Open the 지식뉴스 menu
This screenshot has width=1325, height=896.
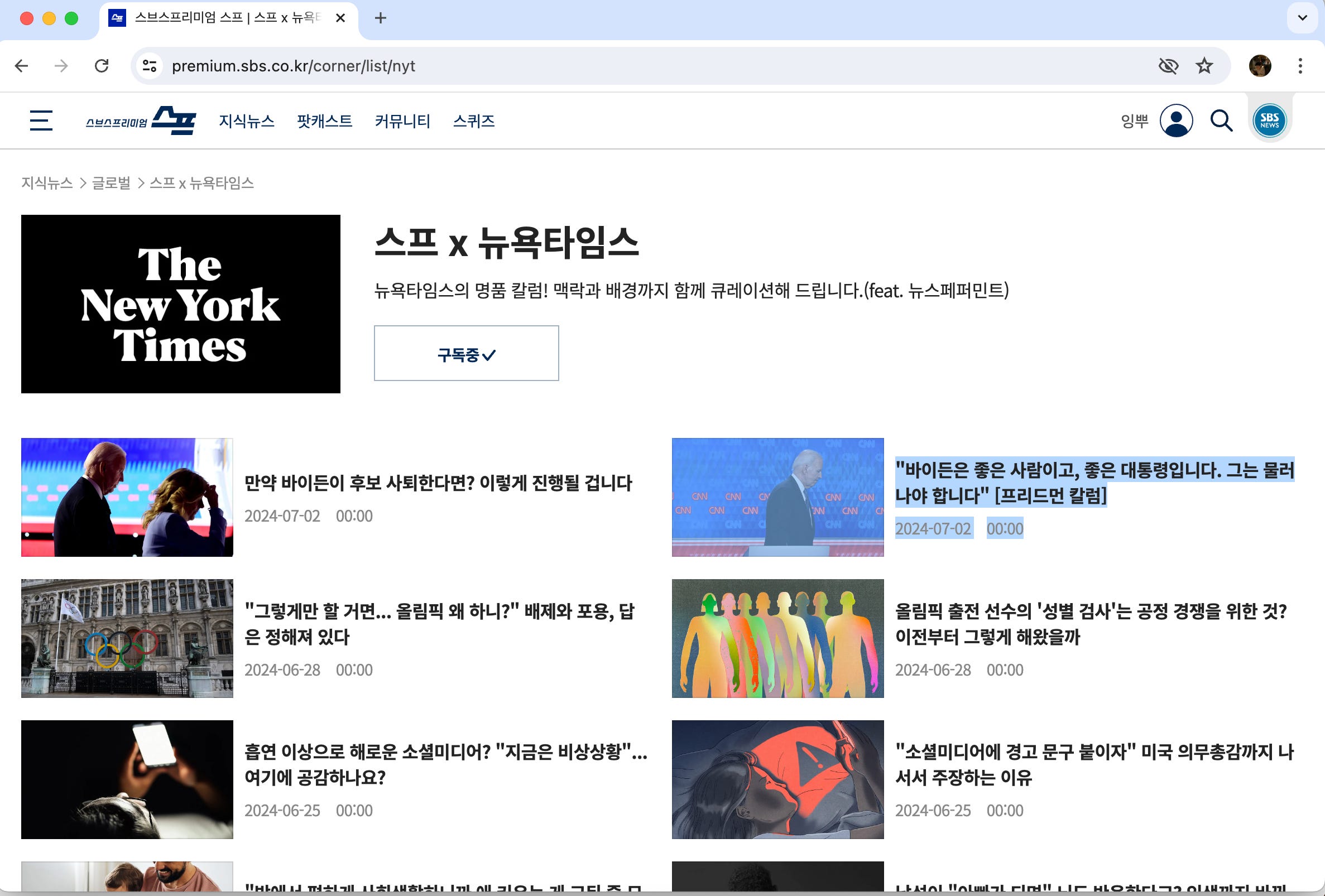tap(246, 121)
